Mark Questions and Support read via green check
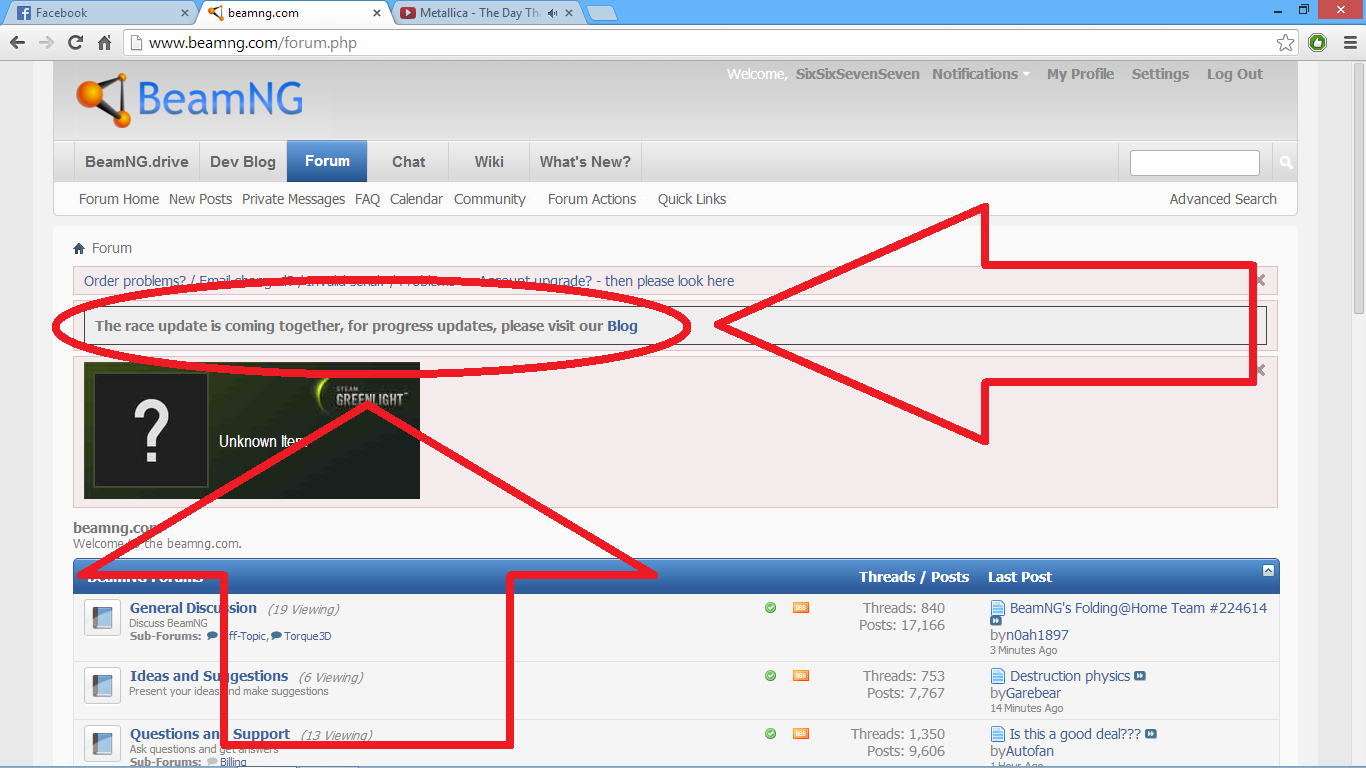Image resolution: width=1366 pixels, height=768 pixels. [770, 733]
